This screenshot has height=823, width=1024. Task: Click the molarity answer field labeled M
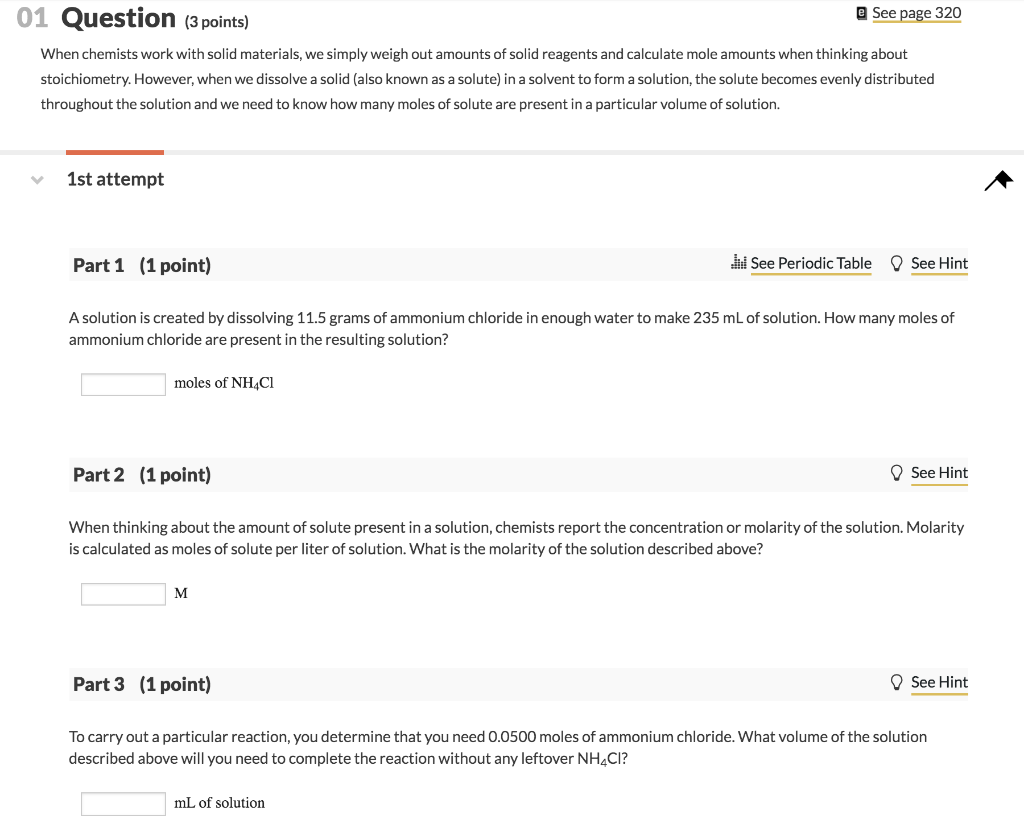tap(122, 593)
